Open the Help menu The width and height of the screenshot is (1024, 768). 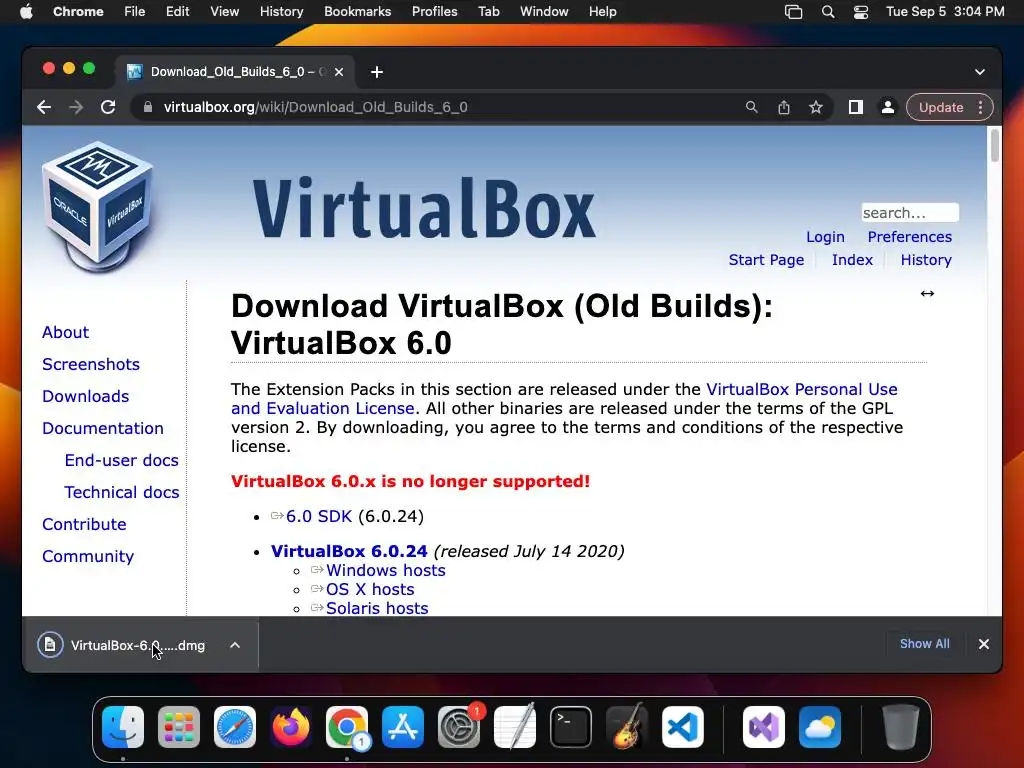(602, 12)
